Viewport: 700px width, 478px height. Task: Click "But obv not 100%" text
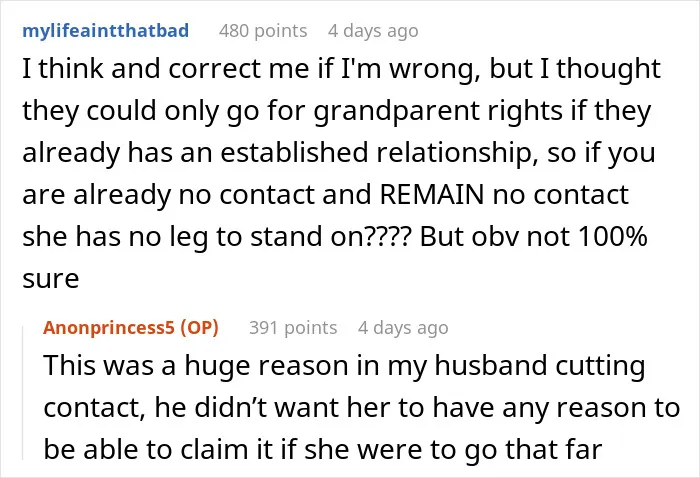(x=533, y=237)
